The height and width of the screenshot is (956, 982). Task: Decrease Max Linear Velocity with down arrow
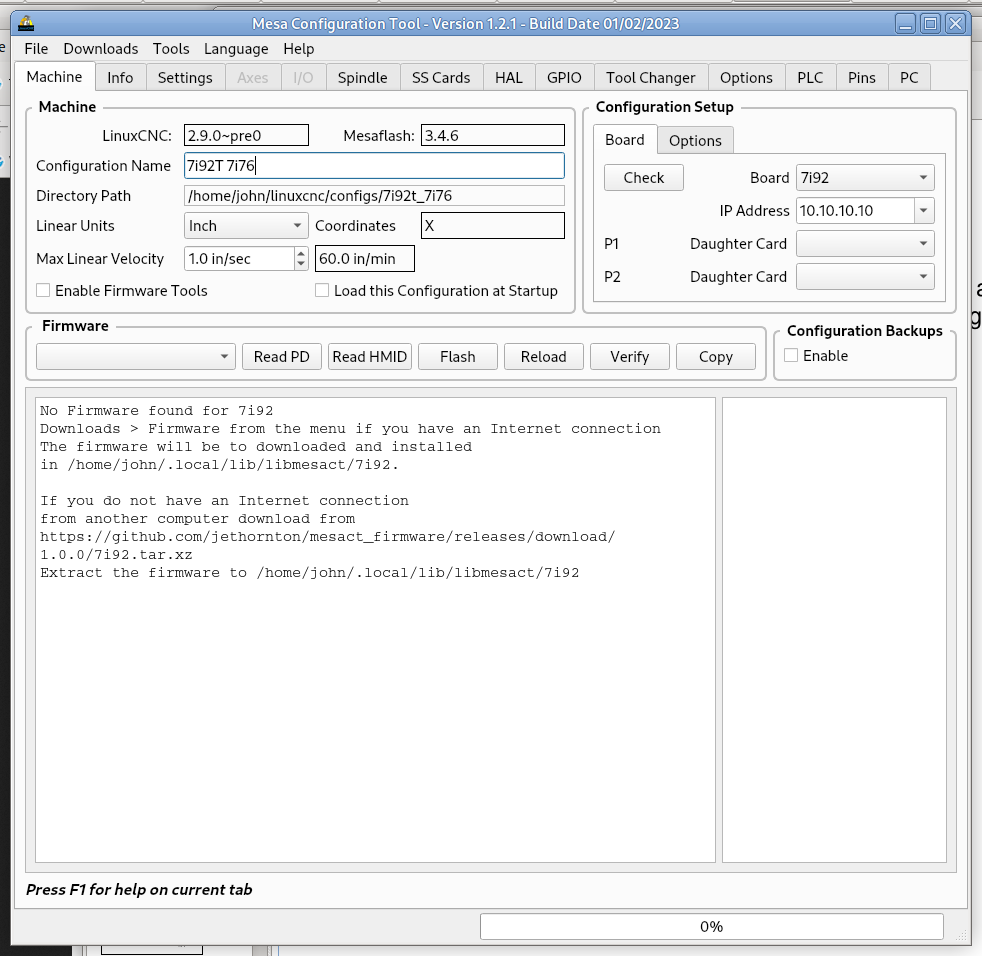[x=301, y=264]
